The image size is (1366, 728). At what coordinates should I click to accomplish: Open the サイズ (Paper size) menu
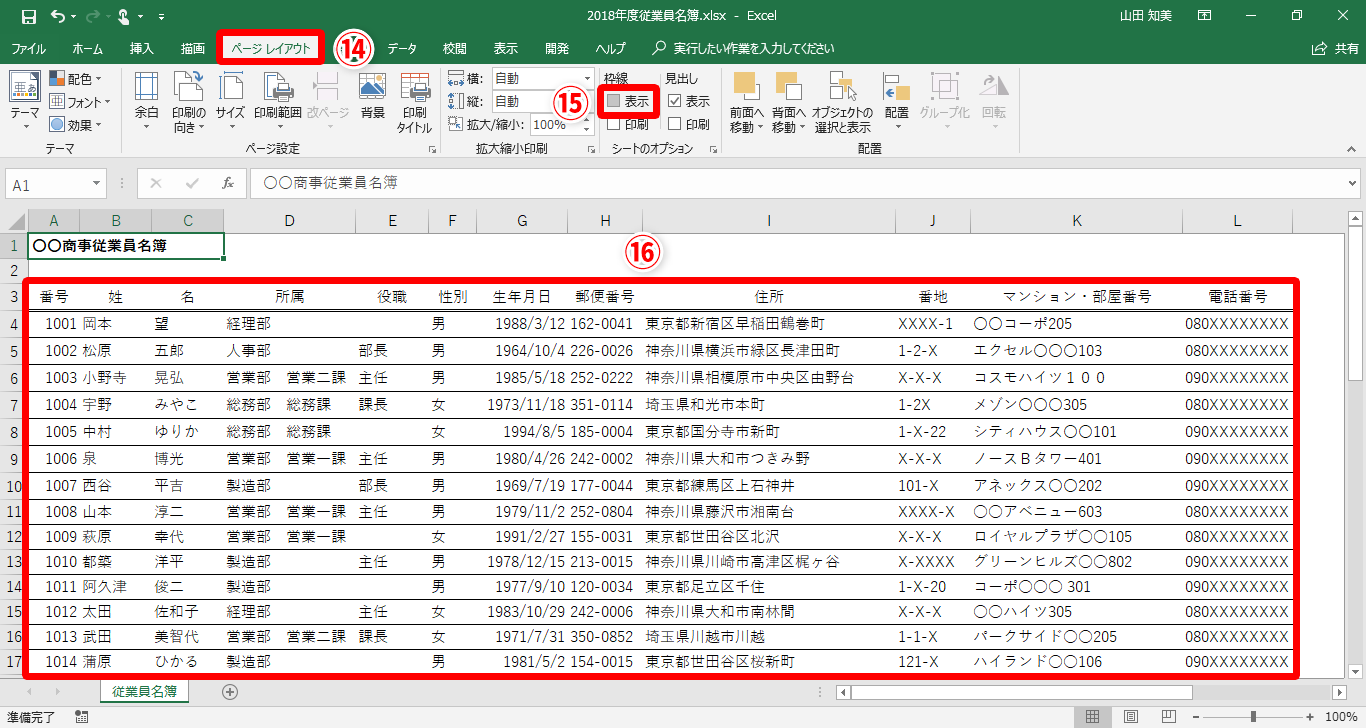pyautogui.click(x=230, y=103)
